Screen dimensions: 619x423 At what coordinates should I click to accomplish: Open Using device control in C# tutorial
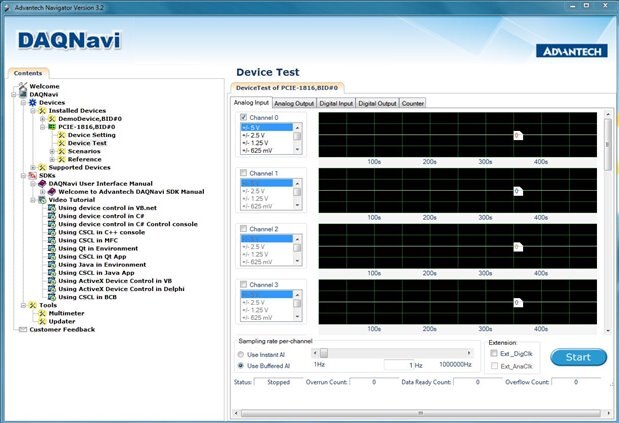(101, 216)
